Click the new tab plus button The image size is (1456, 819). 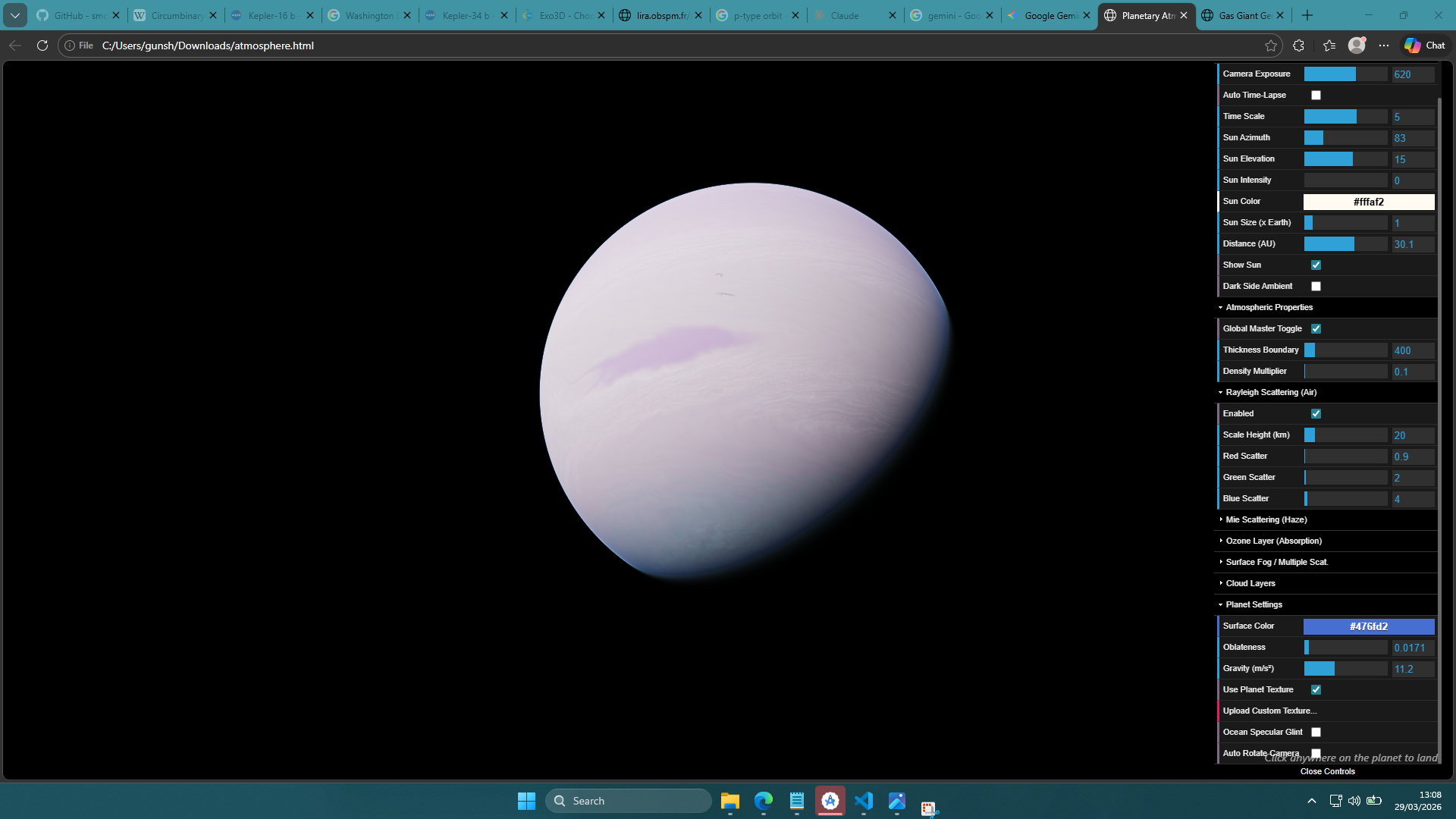[x=1307, y=15]
